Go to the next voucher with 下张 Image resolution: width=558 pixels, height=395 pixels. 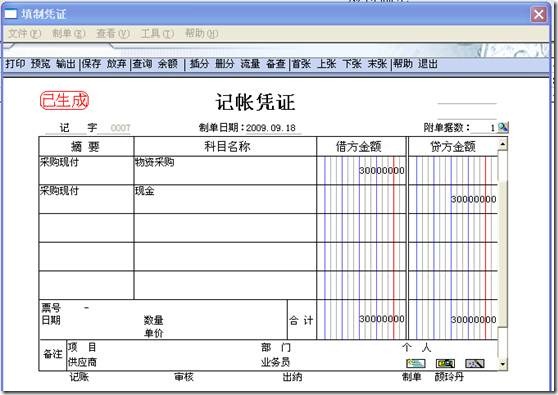[x=352, y=64]
